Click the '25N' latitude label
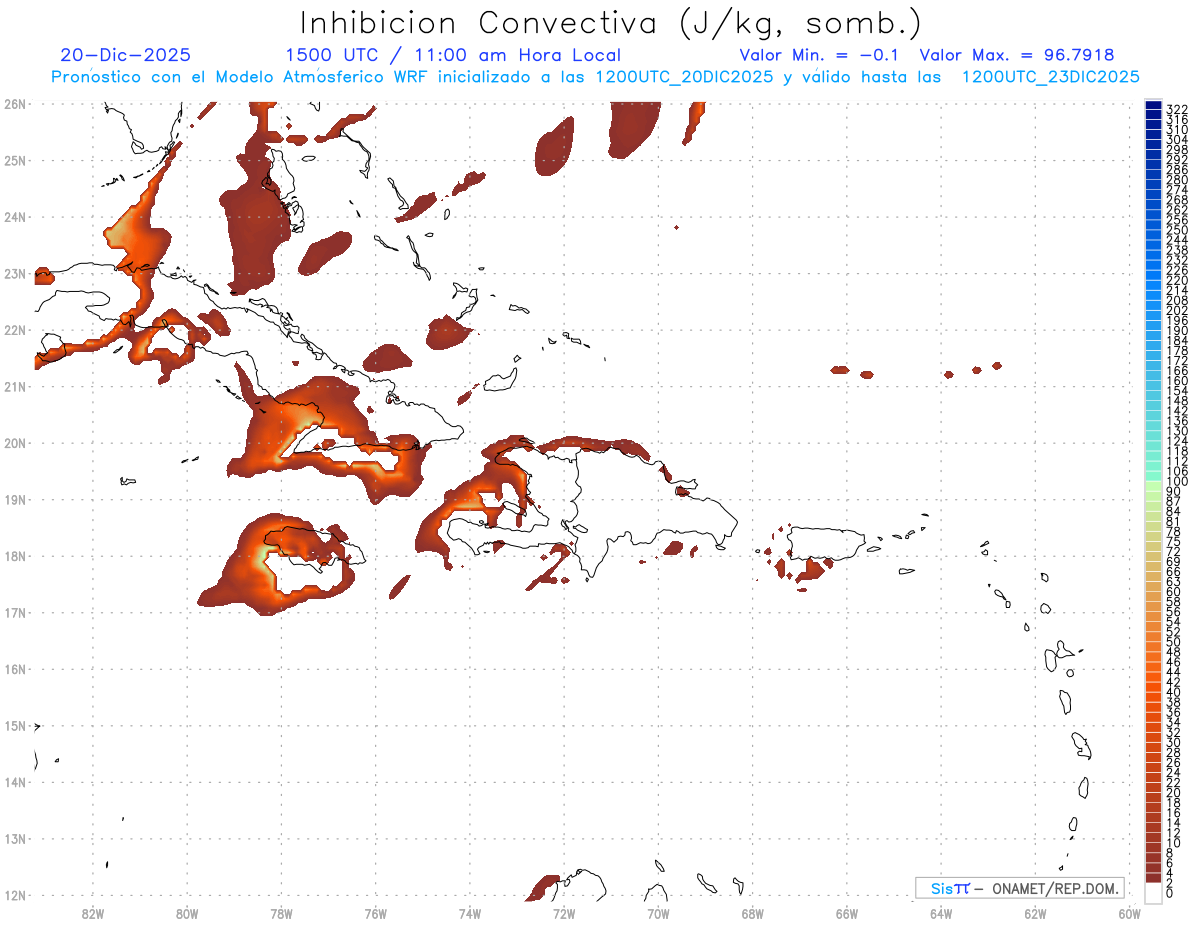Viewport: 1200px width, 927px height. (14, 160)
